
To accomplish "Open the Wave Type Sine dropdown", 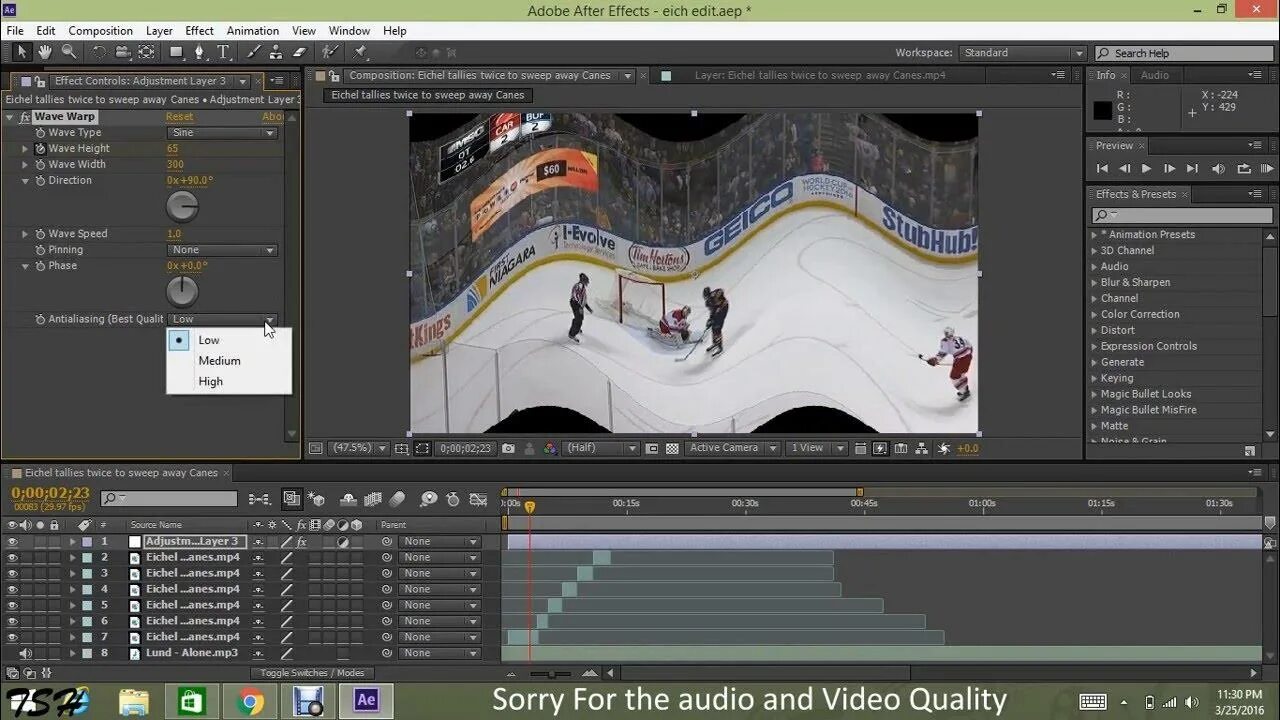I will tap(222, 133).
